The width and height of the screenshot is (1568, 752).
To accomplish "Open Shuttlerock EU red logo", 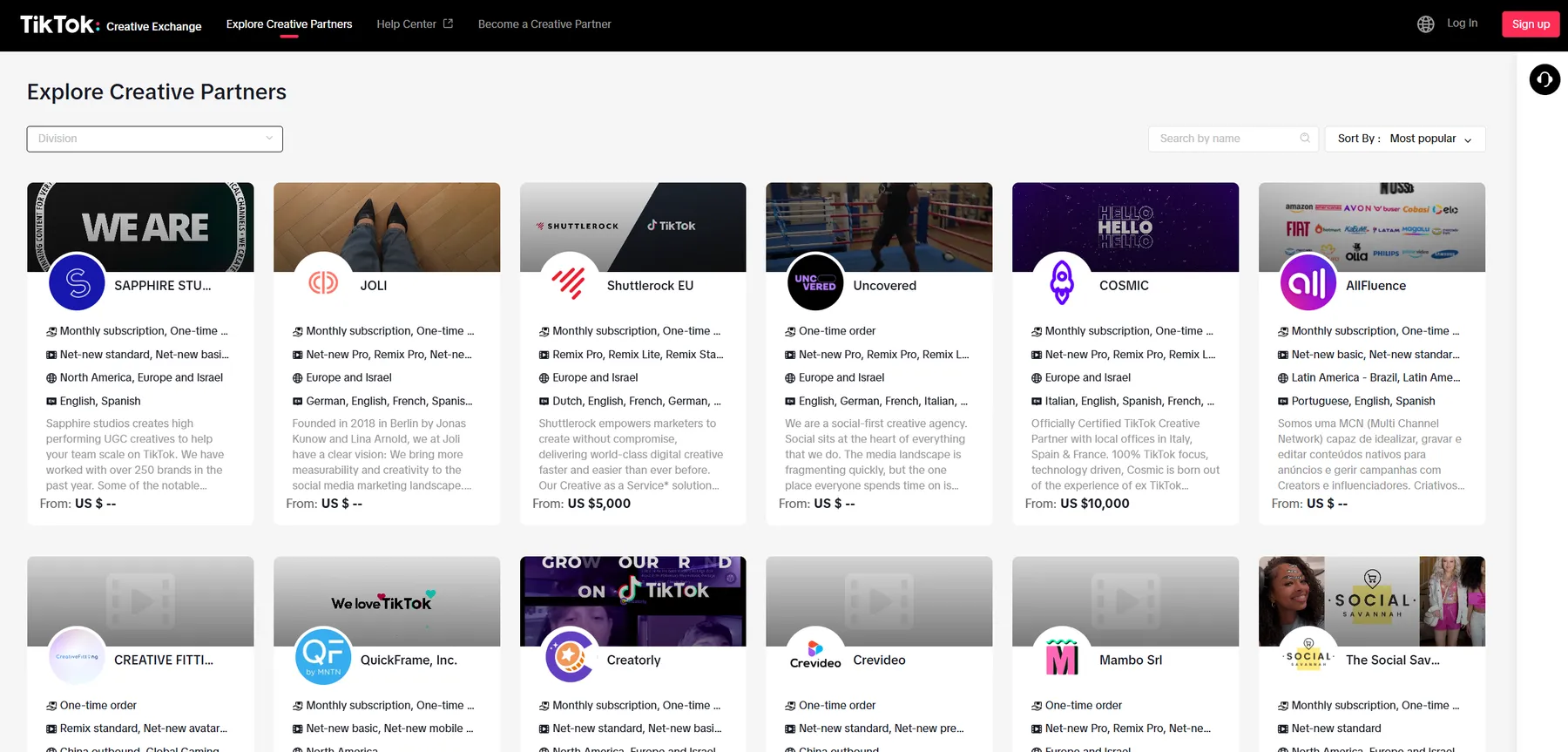I will click(x=570, y=282).
